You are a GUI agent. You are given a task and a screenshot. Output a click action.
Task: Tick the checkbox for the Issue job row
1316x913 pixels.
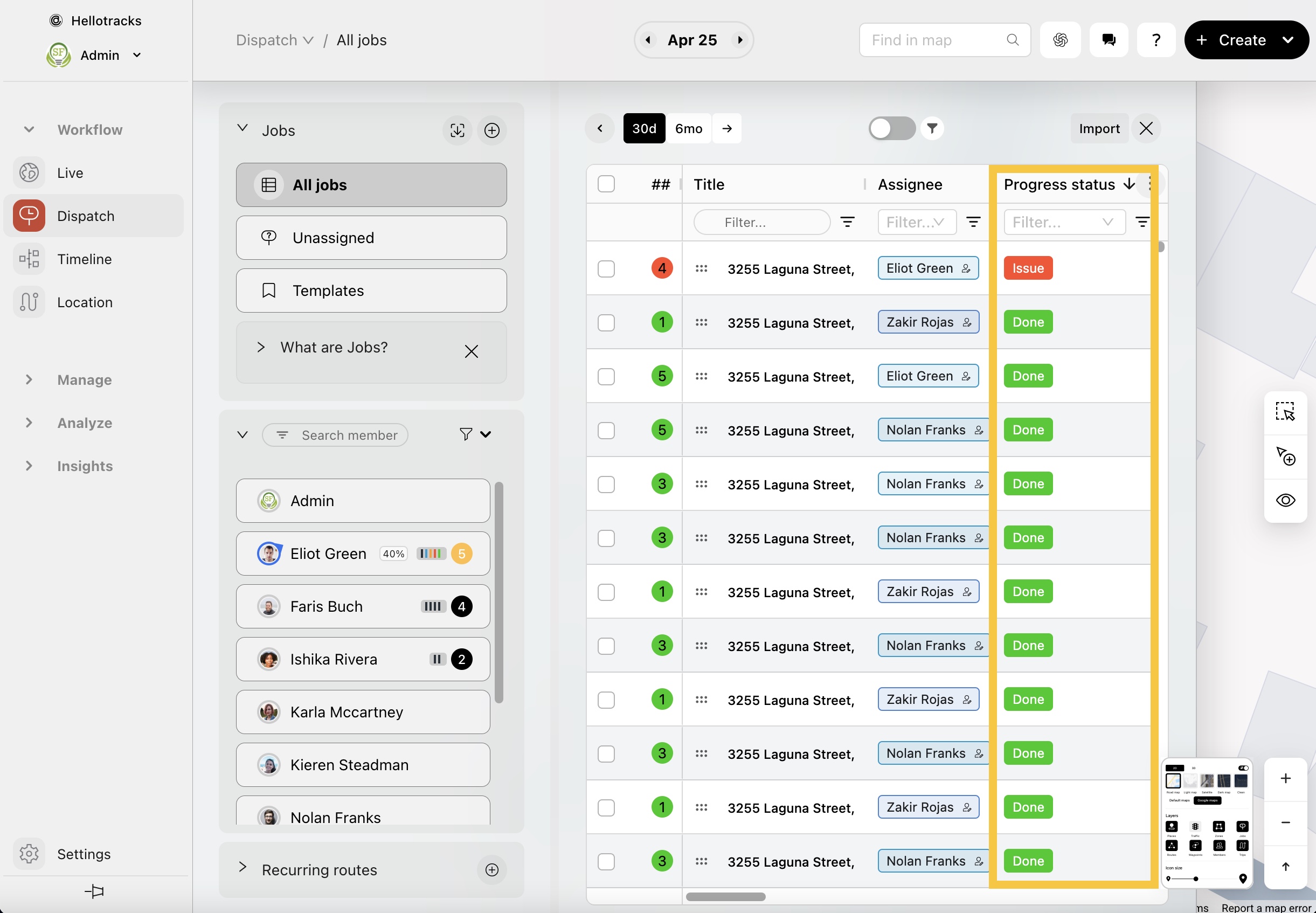pos(606,269)
